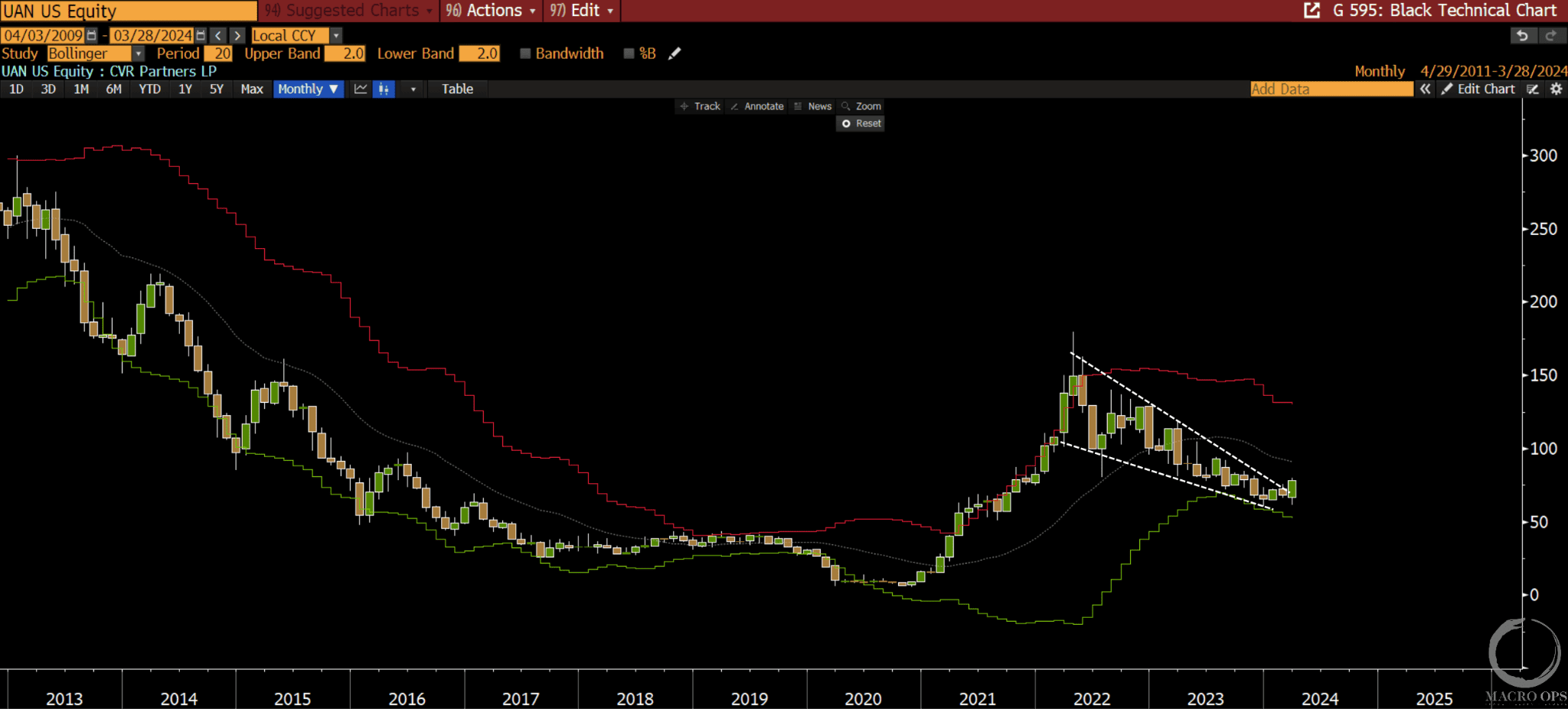Shift date range forward with right arrow
Viewport: 1568px width, 709px height.
238,35
